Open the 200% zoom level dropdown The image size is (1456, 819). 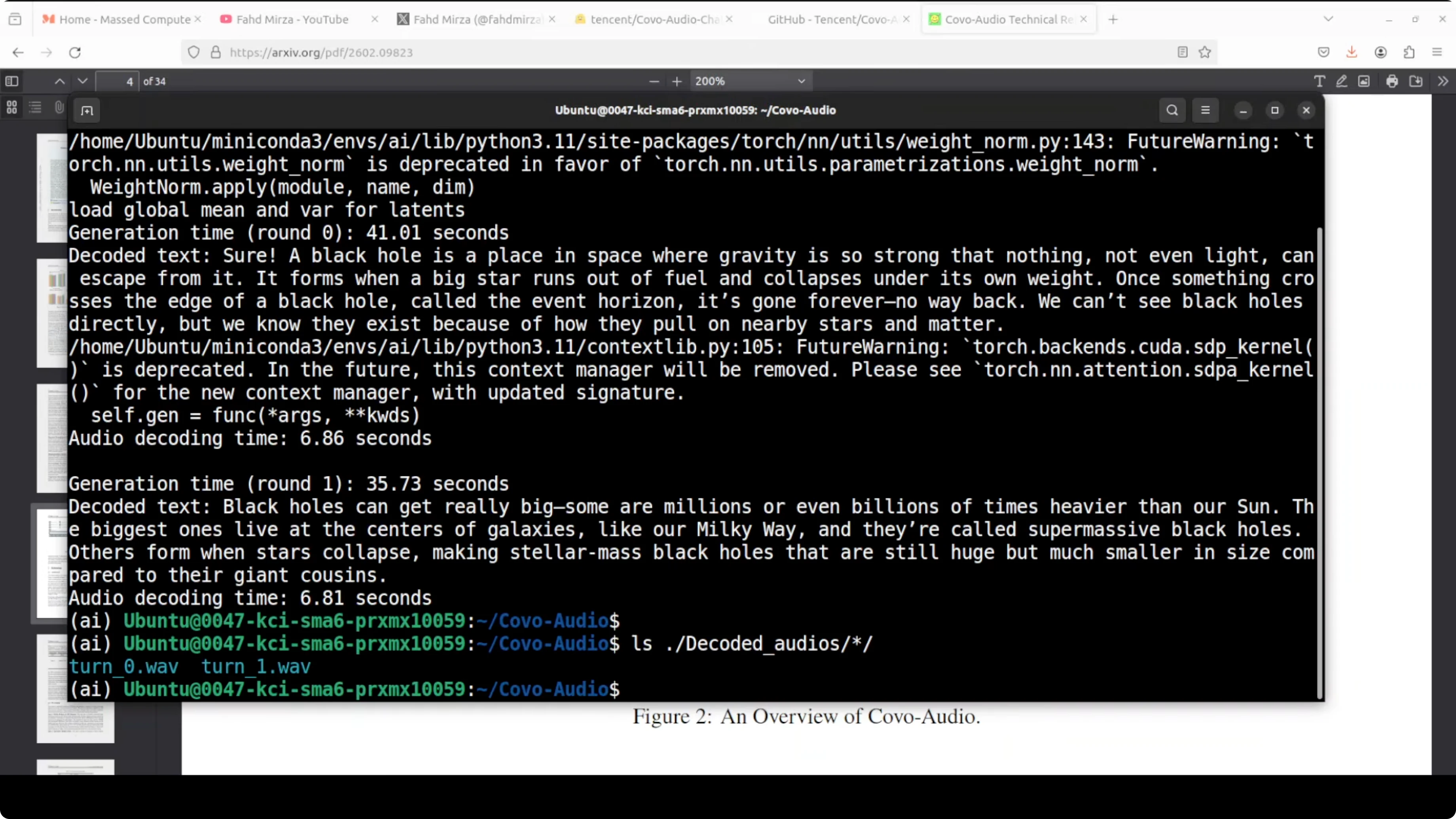[749, 82]
